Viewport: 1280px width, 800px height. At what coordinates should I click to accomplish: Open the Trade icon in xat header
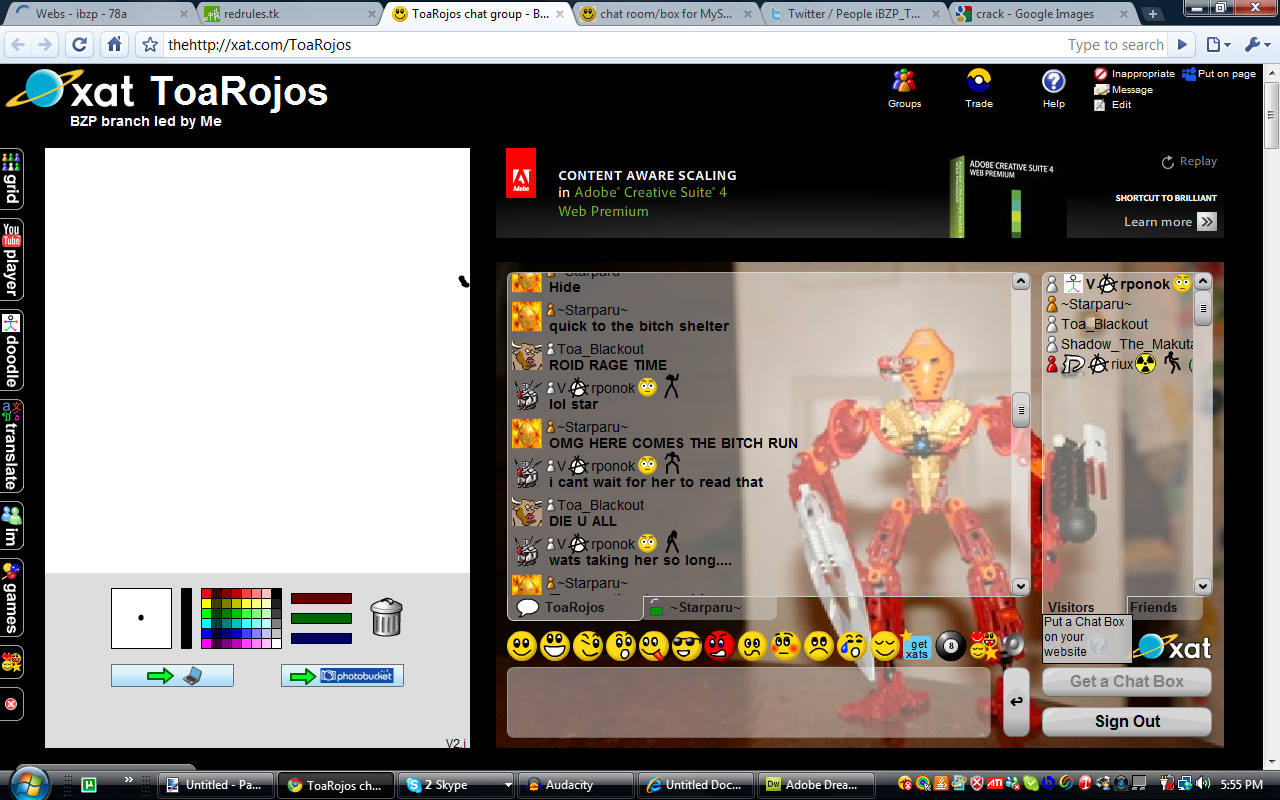(x=979, y=89)
